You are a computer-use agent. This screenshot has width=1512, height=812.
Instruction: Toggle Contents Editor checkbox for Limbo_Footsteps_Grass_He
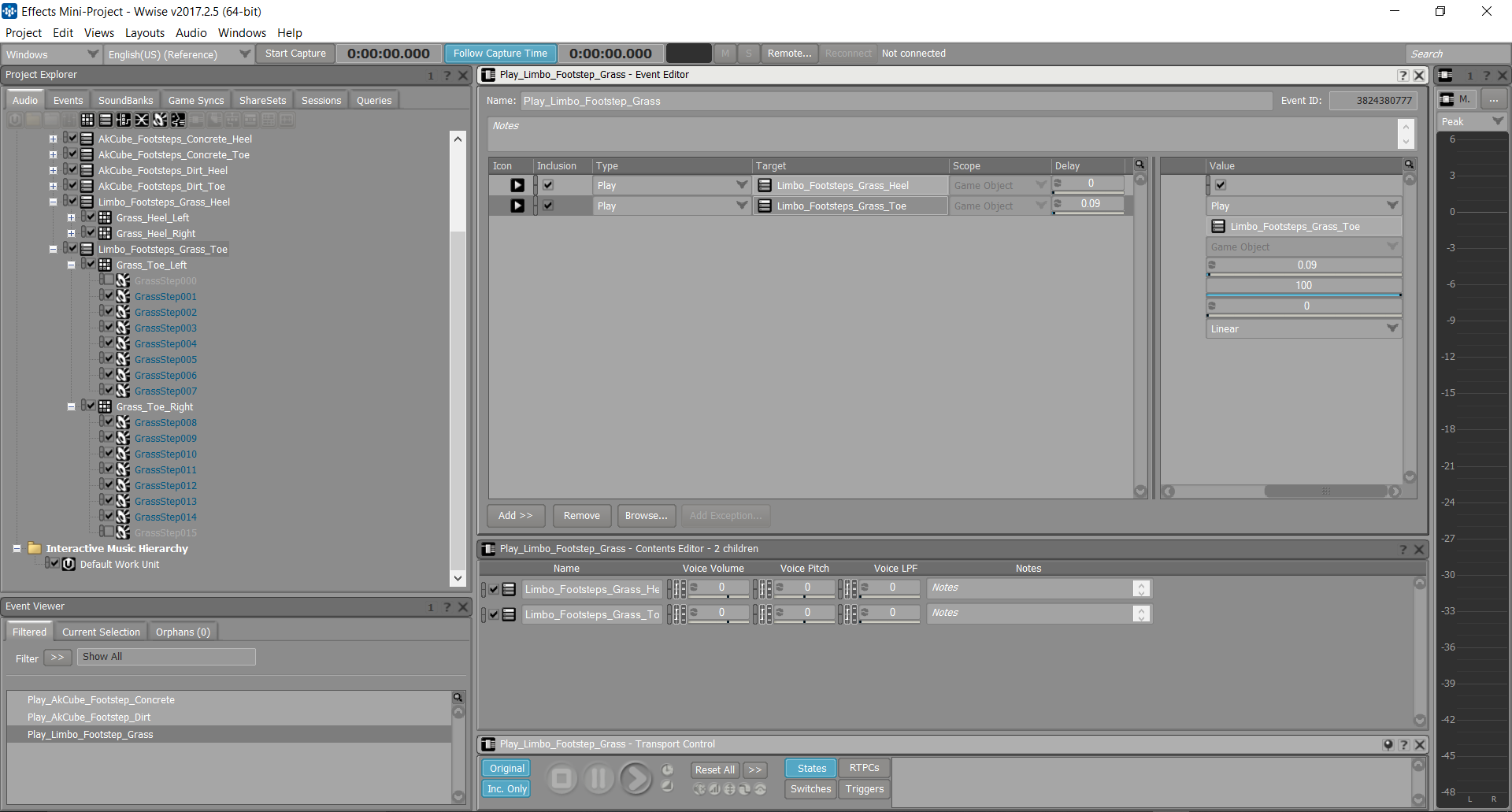(494, 589)
